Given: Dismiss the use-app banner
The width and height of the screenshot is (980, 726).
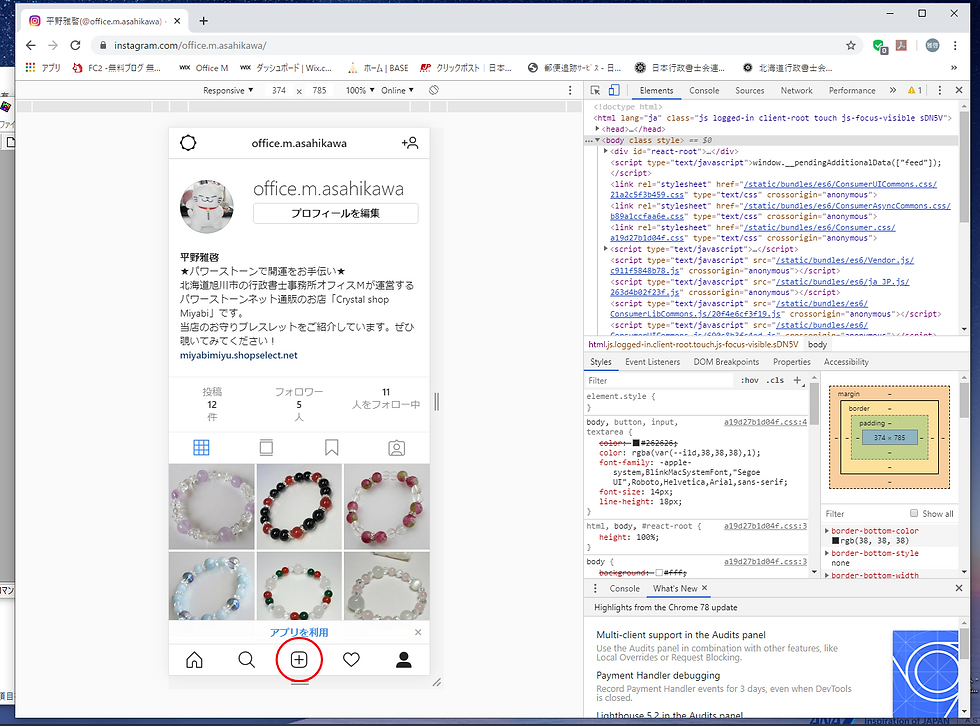Looking at the screenshot, I should coord(418,632).
